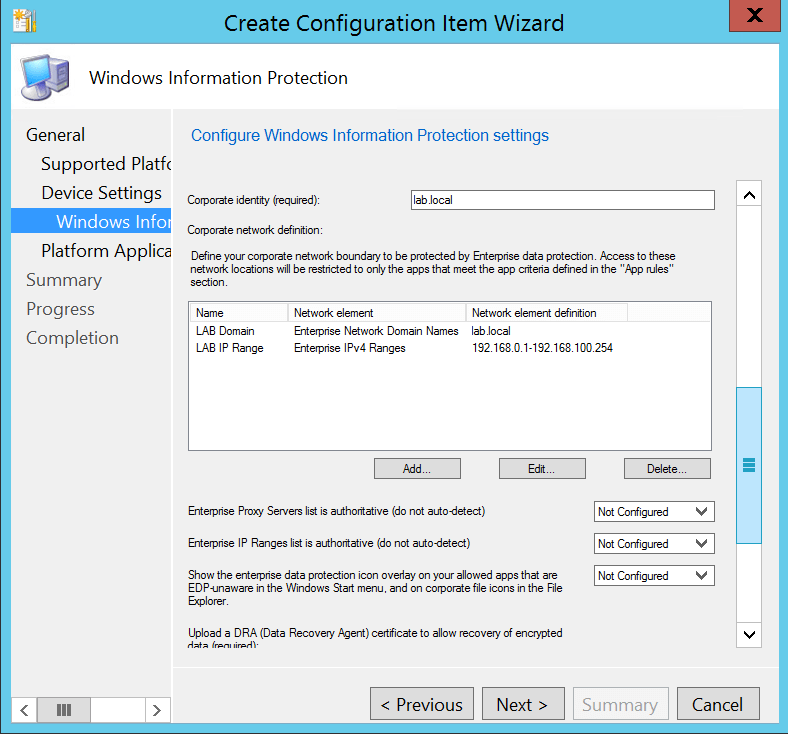Click the < Previous button
Viewport: 788px width, 734px height.
click(x=422, y=704)
